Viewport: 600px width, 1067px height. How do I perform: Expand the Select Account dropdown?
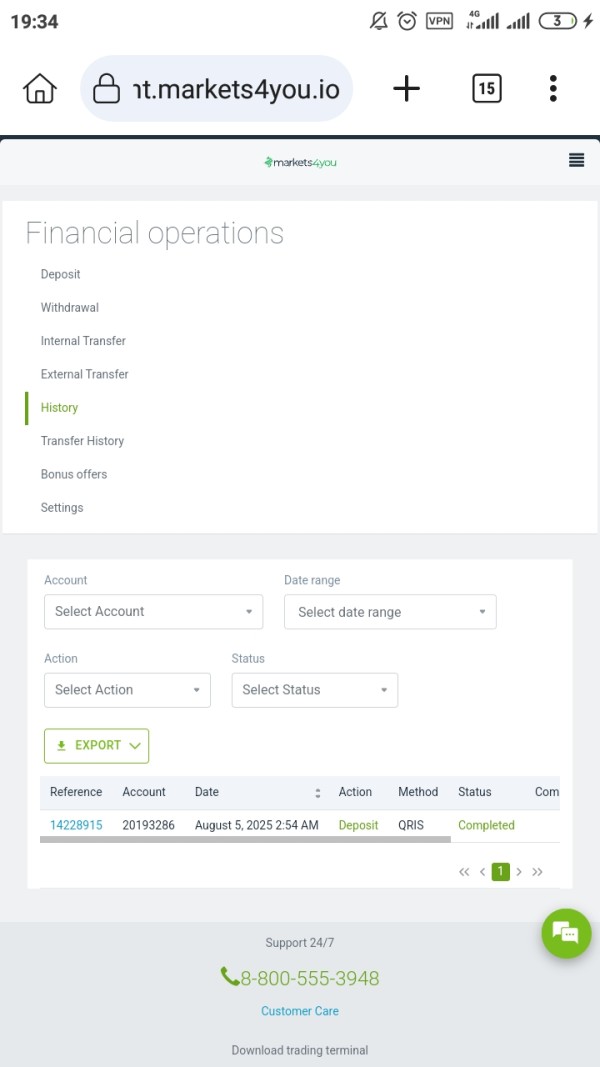154,611
